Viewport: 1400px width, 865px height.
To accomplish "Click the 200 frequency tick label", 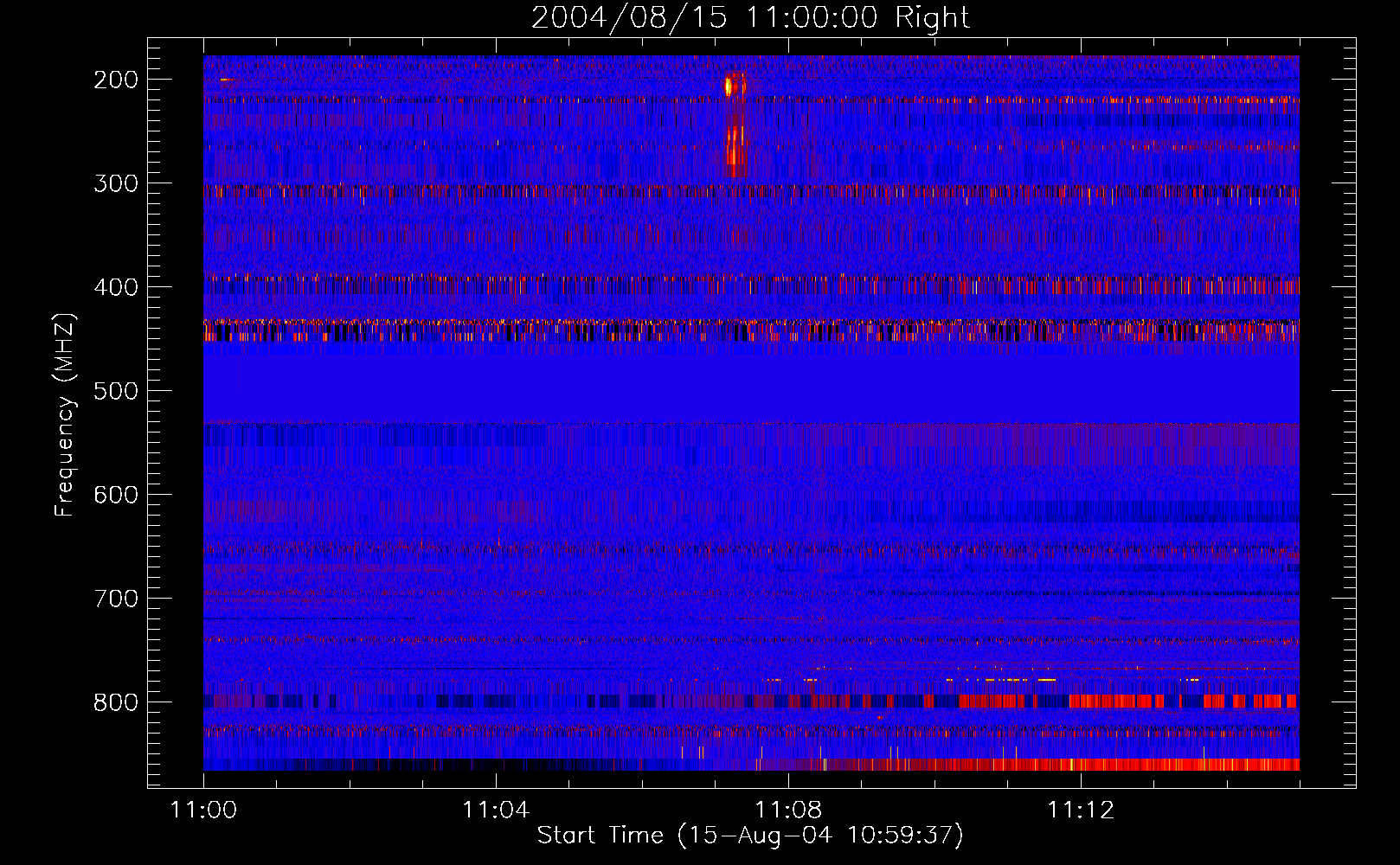I will [116, 80].
